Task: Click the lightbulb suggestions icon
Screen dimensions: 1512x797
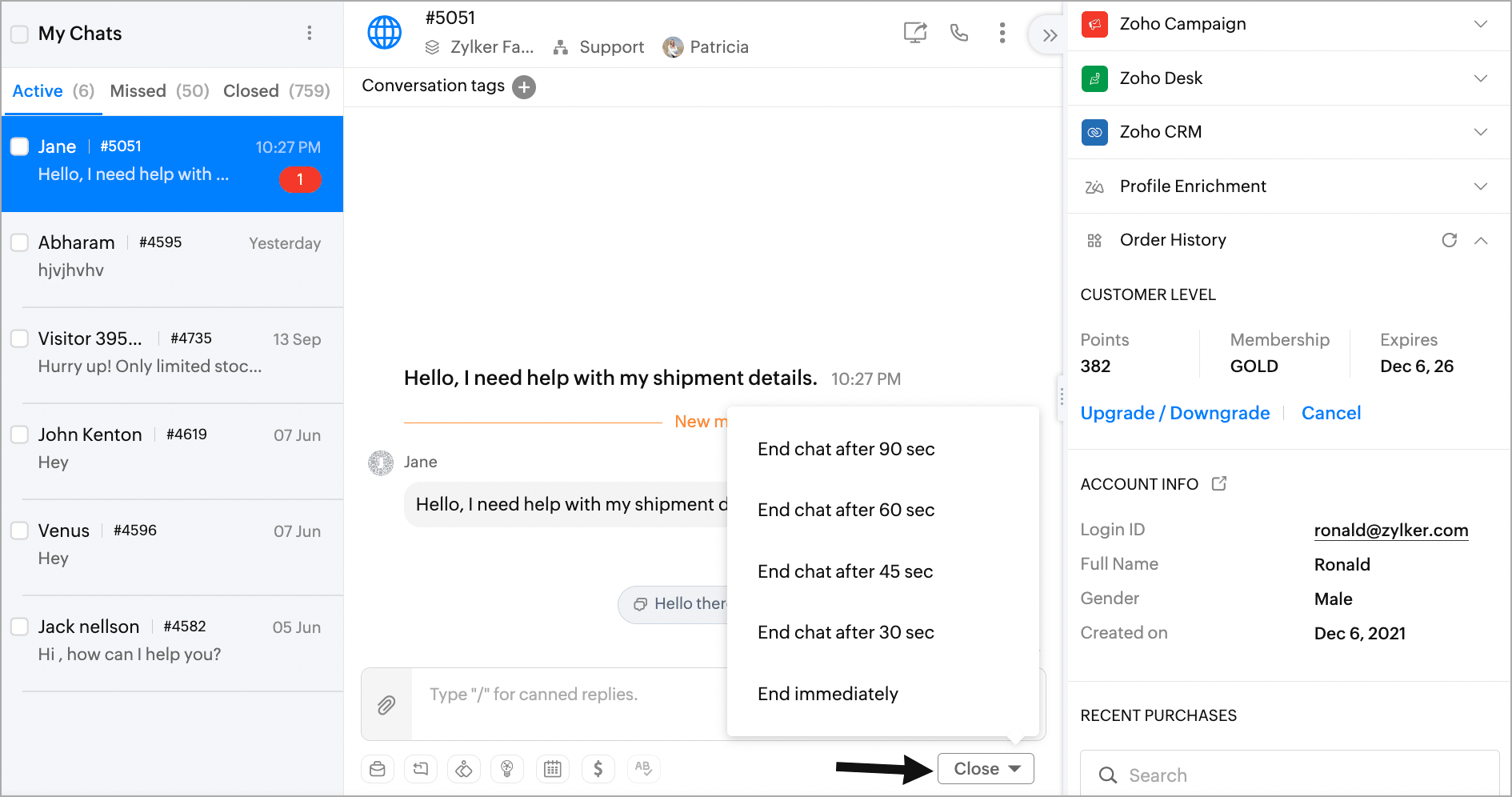Action: pos(507,769)
